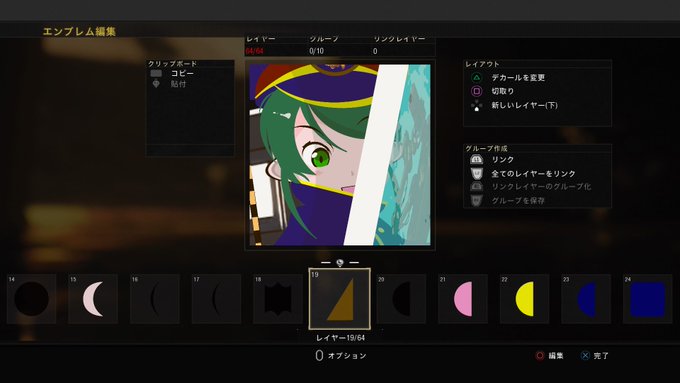Select layer 18 black badge shape thumbnail
Screen dimensions: 680x383
278,299
